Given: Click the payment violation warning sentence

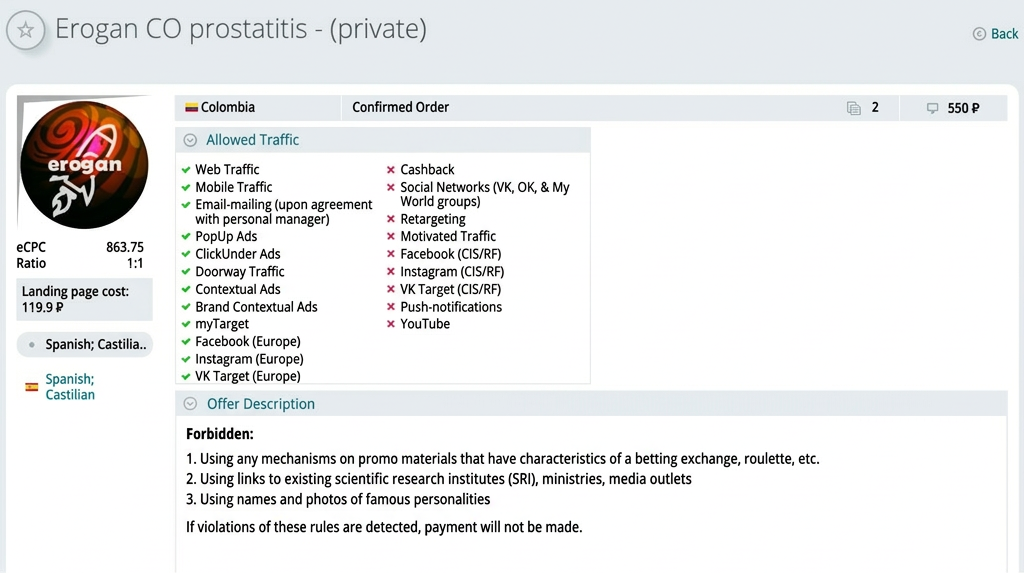Looking at the screenshot, I should click(x=384, y=527).
